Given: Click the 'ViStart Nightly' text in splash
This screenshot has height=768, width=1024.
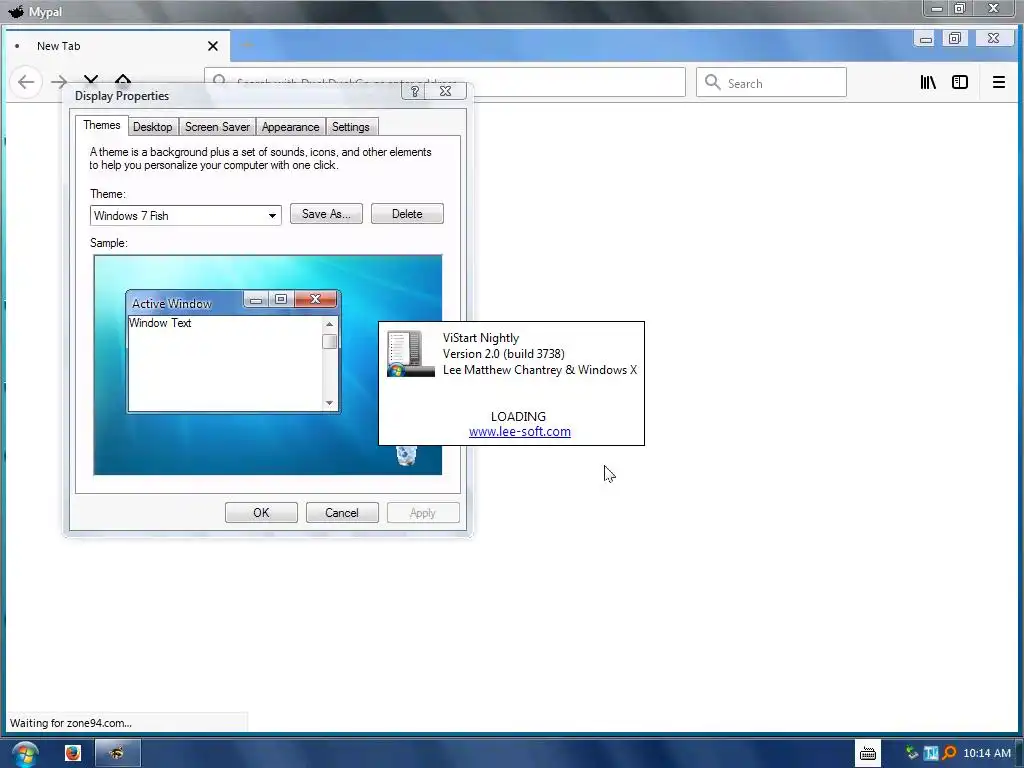Looking at the screenshot, I should tap(481, 338).
